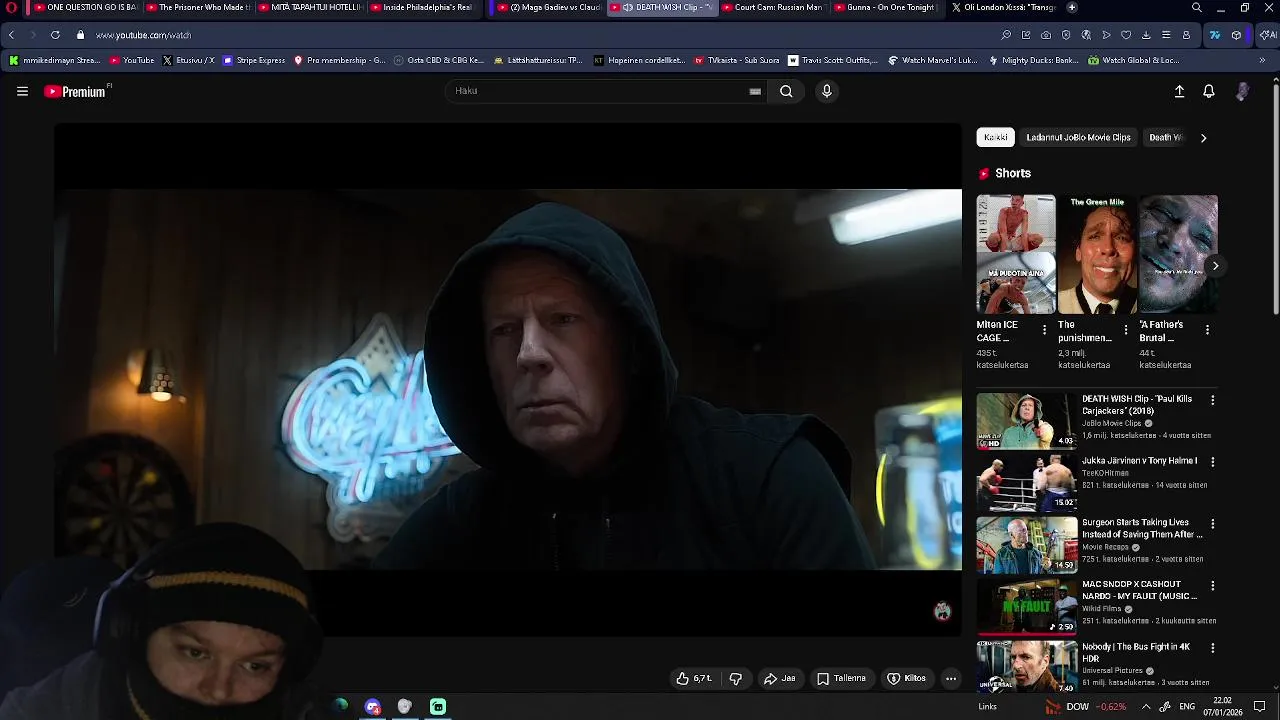Open more actions ellipsis below the video

point(951,678)
